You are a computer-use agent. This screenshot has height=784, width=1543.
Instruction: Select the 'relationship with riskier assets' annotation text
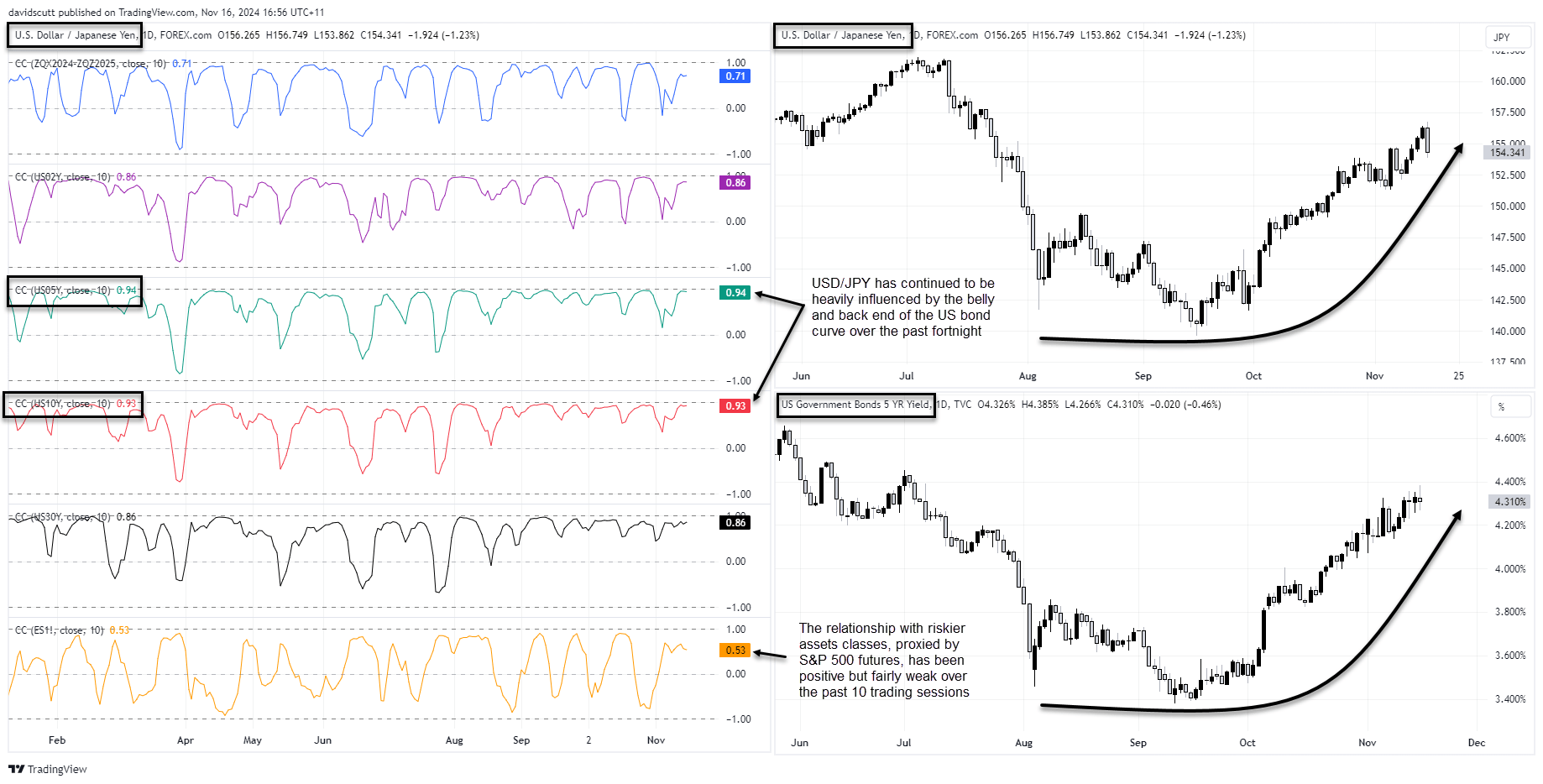click(x=884, y=661)
